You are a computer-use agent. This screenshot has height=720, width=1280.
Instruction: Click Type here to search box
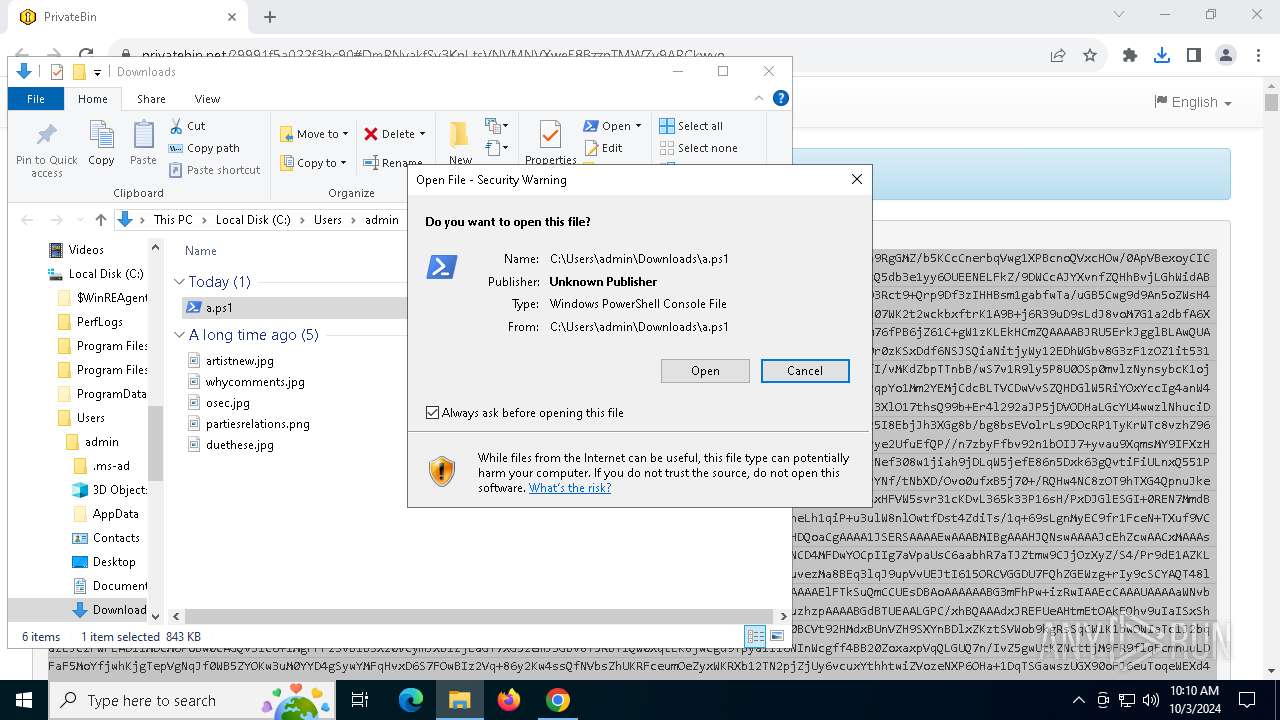coord(193,701)
